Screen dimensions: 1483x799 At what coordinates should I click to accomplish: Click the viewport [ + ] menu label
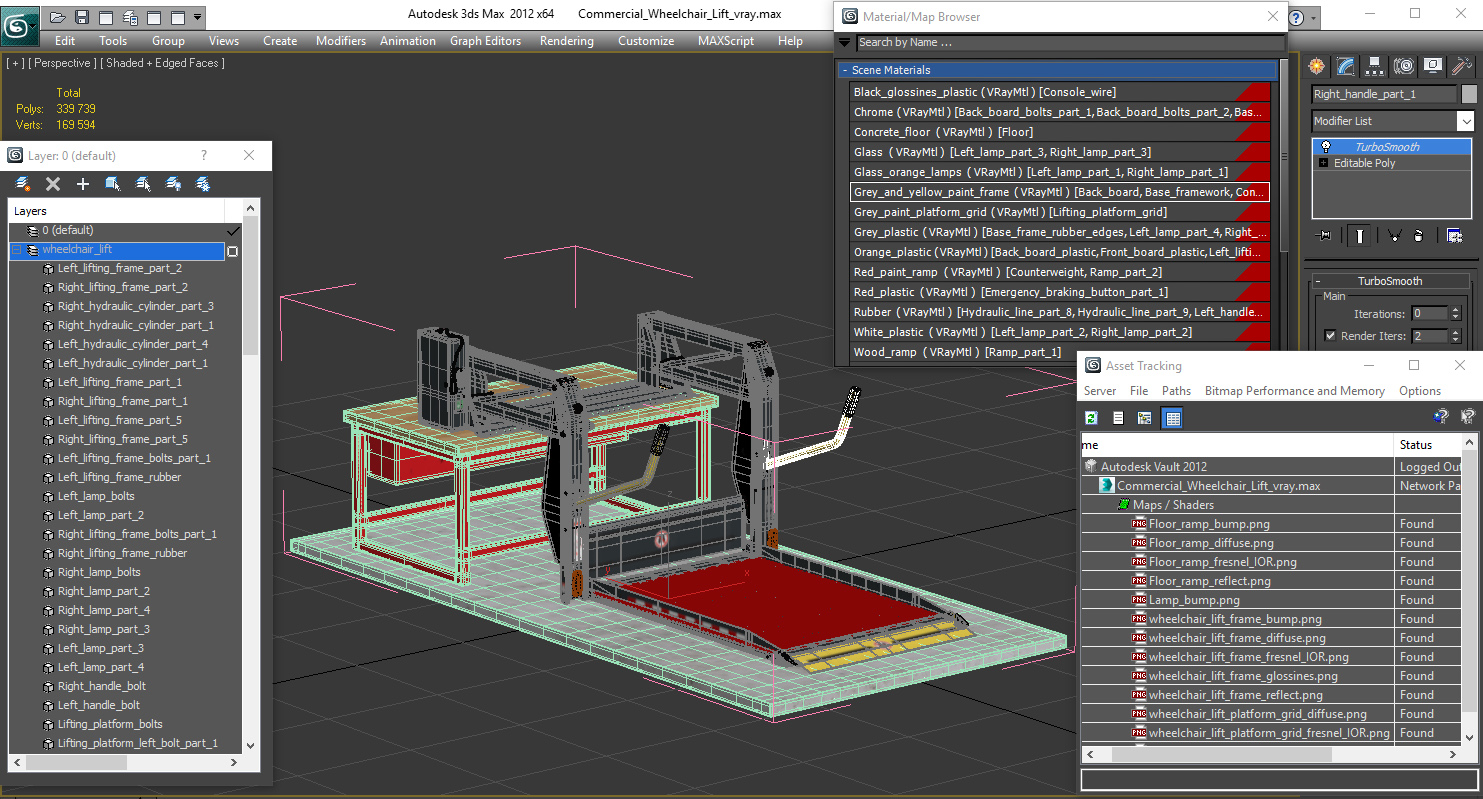pyautogui.click(x=15, y=63)
